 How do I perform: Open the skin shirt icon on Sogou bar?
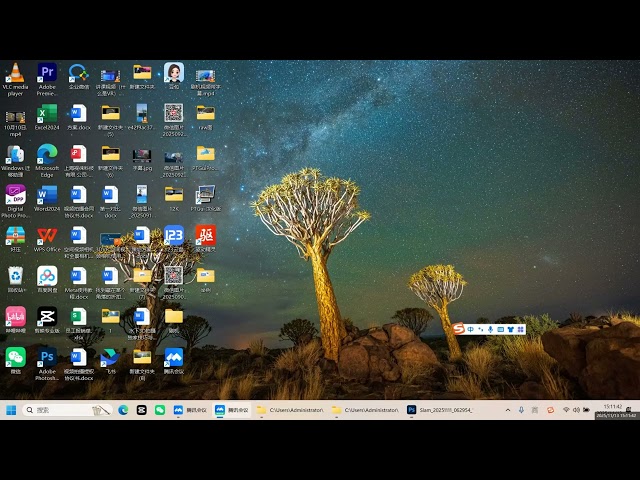click(511, 329)
